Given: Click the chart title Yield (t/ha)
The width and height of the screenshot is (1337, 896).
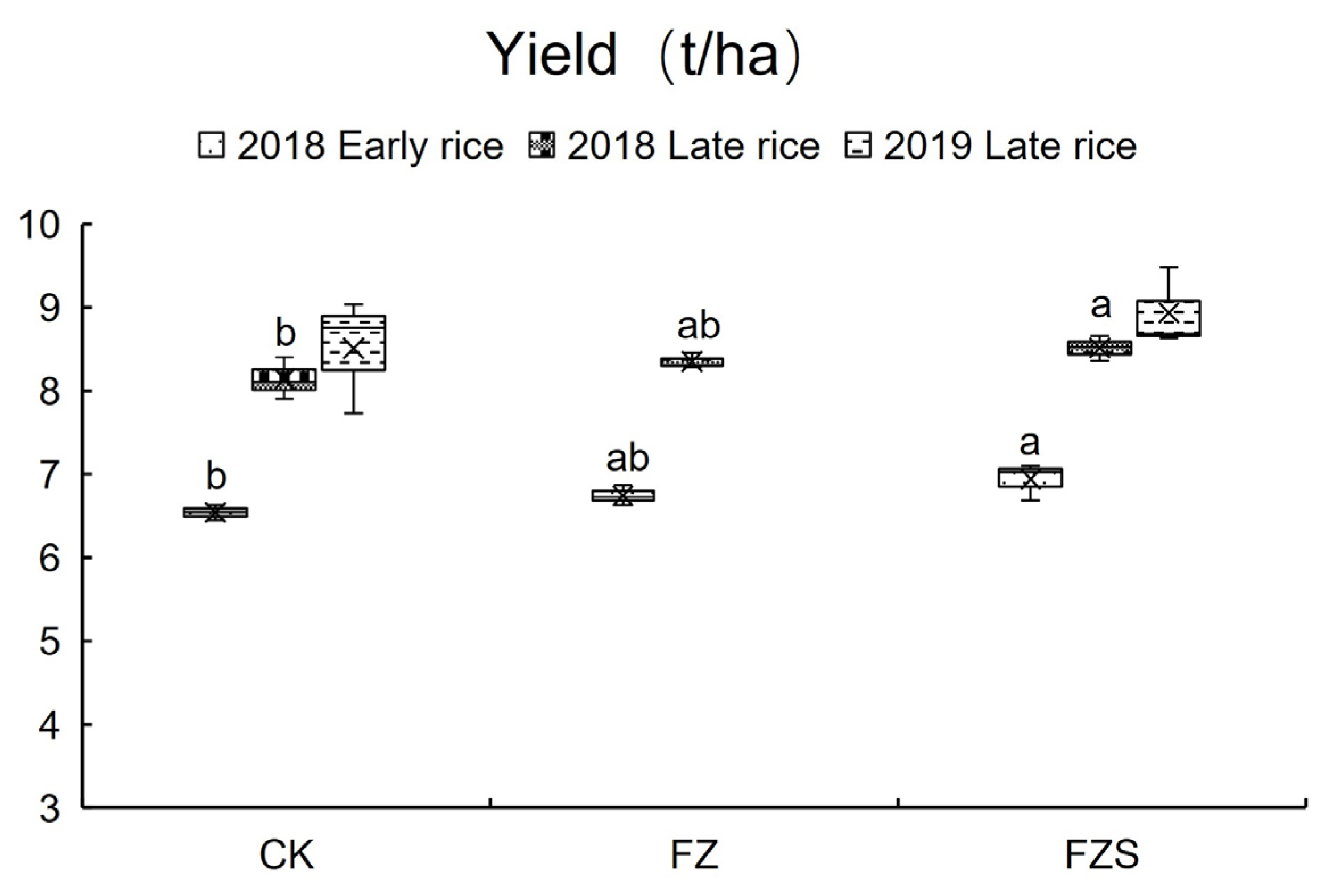Looking at the screenshot, I should (643, 55).
